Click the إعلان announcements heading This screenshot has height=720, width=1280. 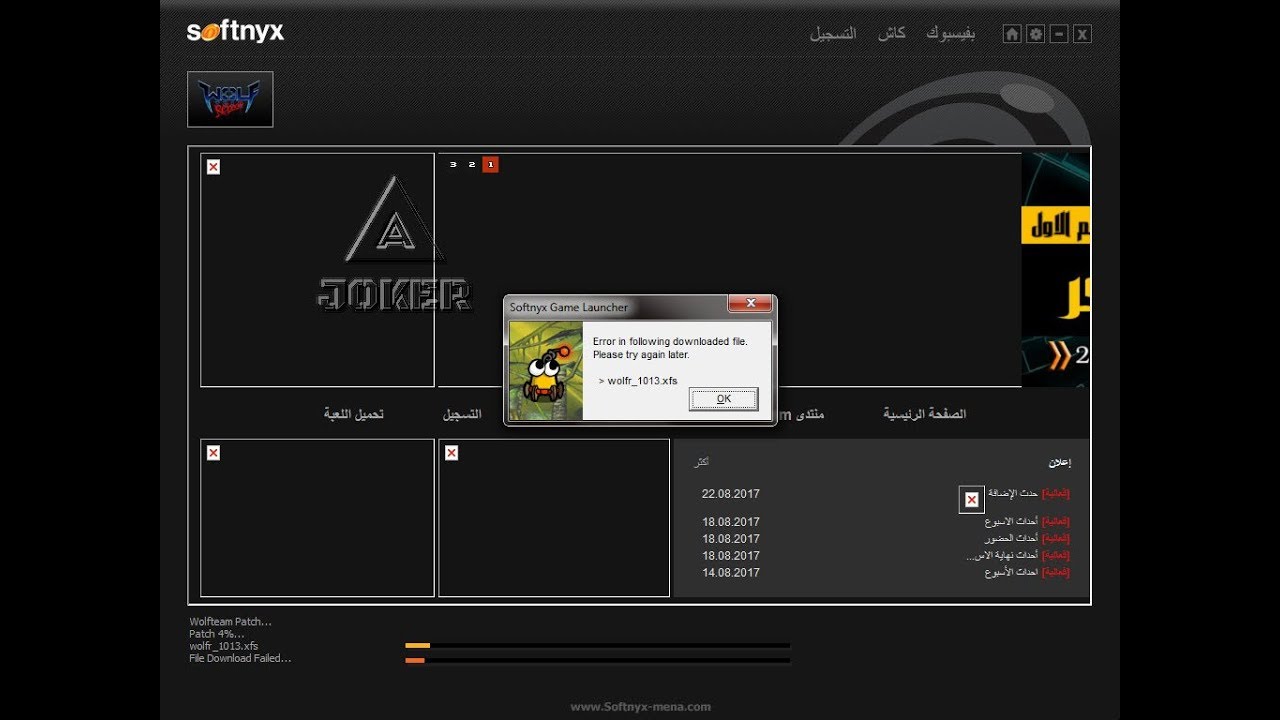click(1059, 463)
